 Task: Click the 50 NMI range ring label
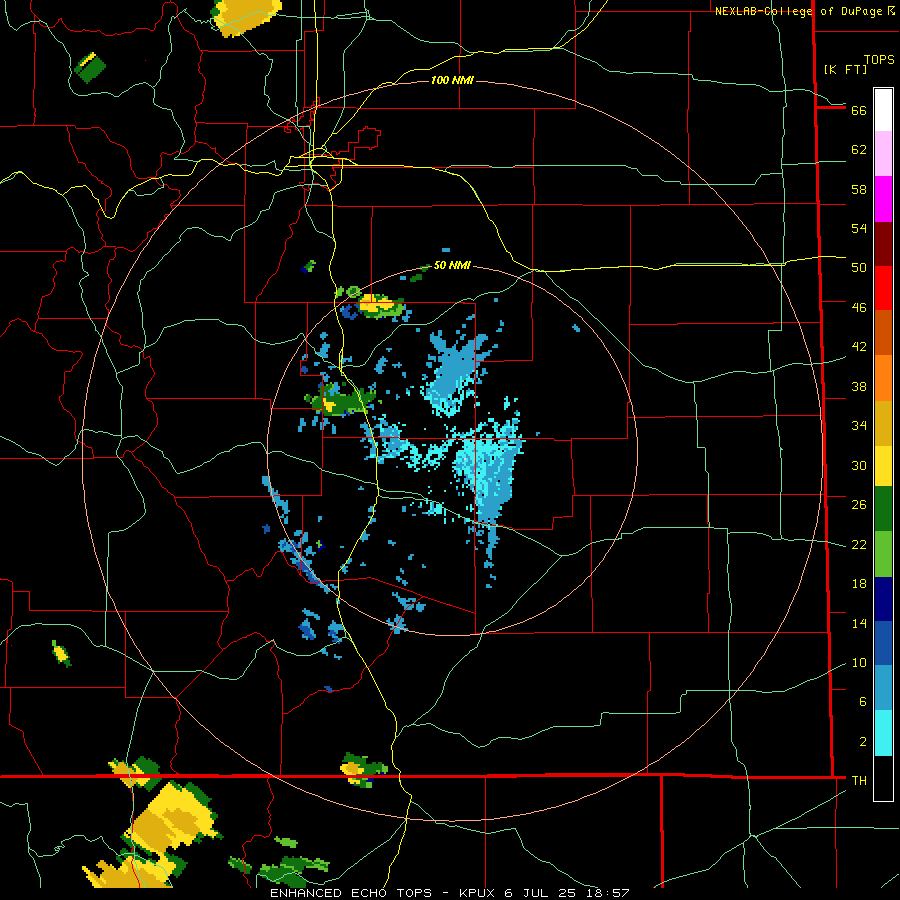pos(452,265)
